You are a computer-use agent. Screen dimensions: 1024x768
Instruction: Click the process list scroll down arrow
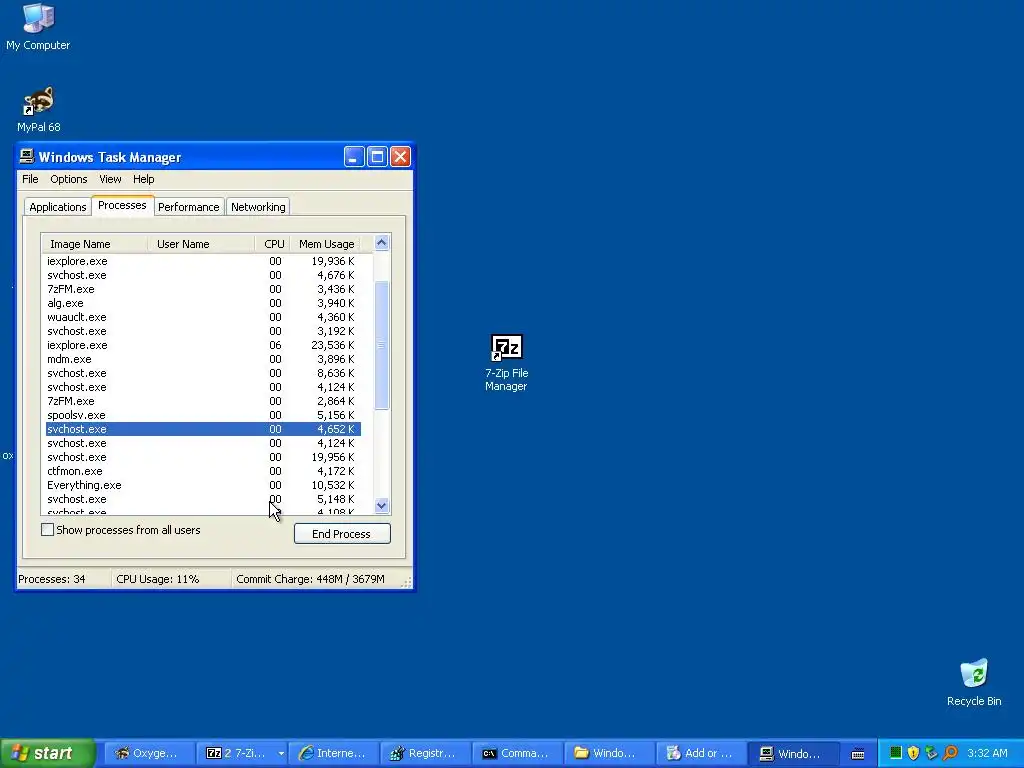[381, 505]
